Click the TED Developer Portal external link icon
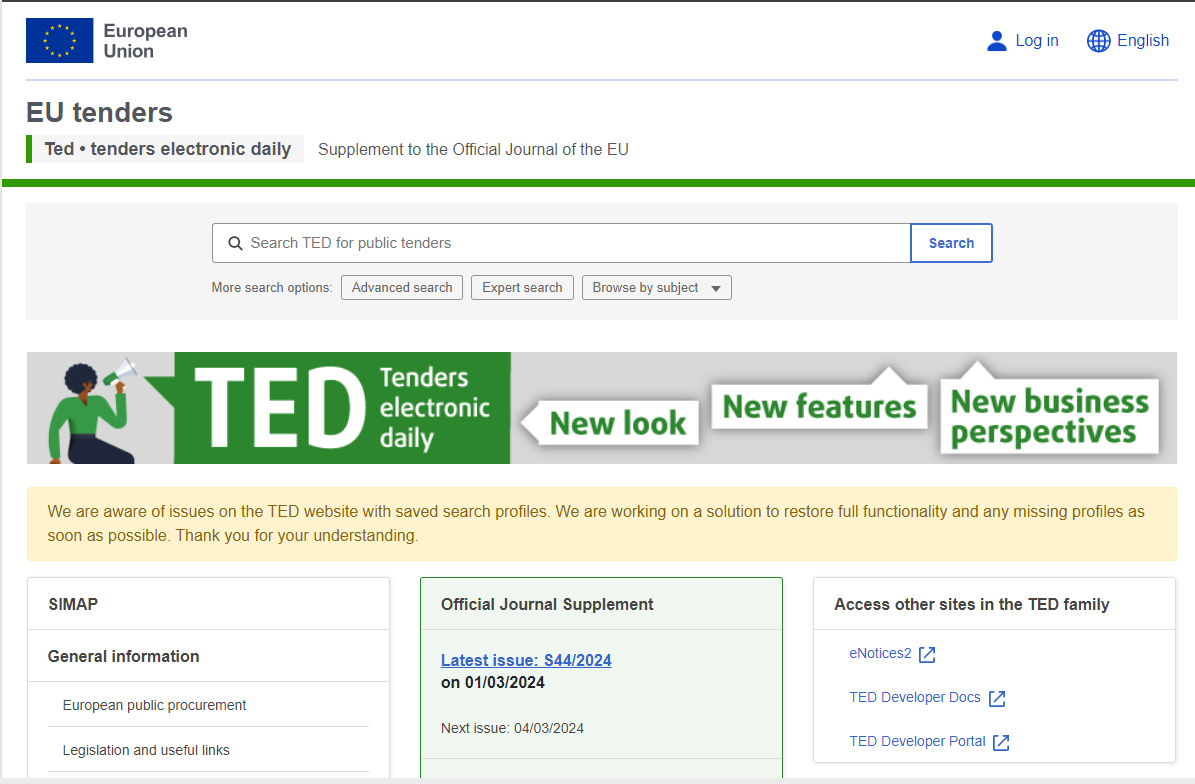Screen dimensions: 1195x784 [x=1001, y=741]
